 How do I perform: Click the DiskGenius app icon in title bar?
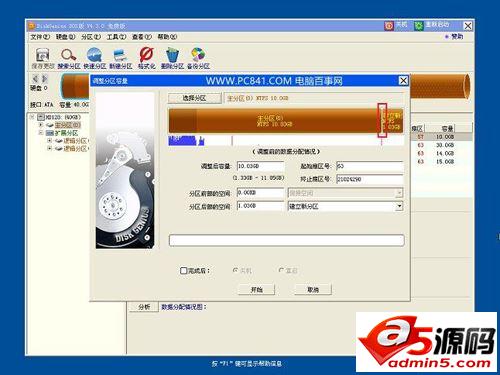32,26
